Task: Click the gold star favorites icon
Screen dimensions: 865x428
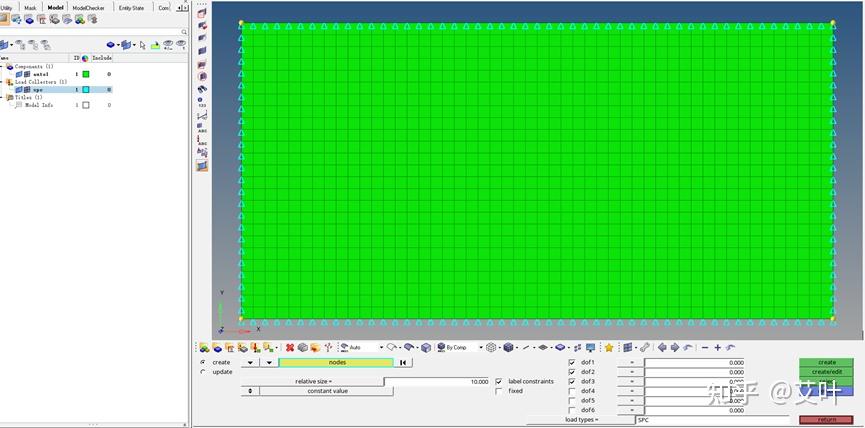Action: [x=608, y=347]
